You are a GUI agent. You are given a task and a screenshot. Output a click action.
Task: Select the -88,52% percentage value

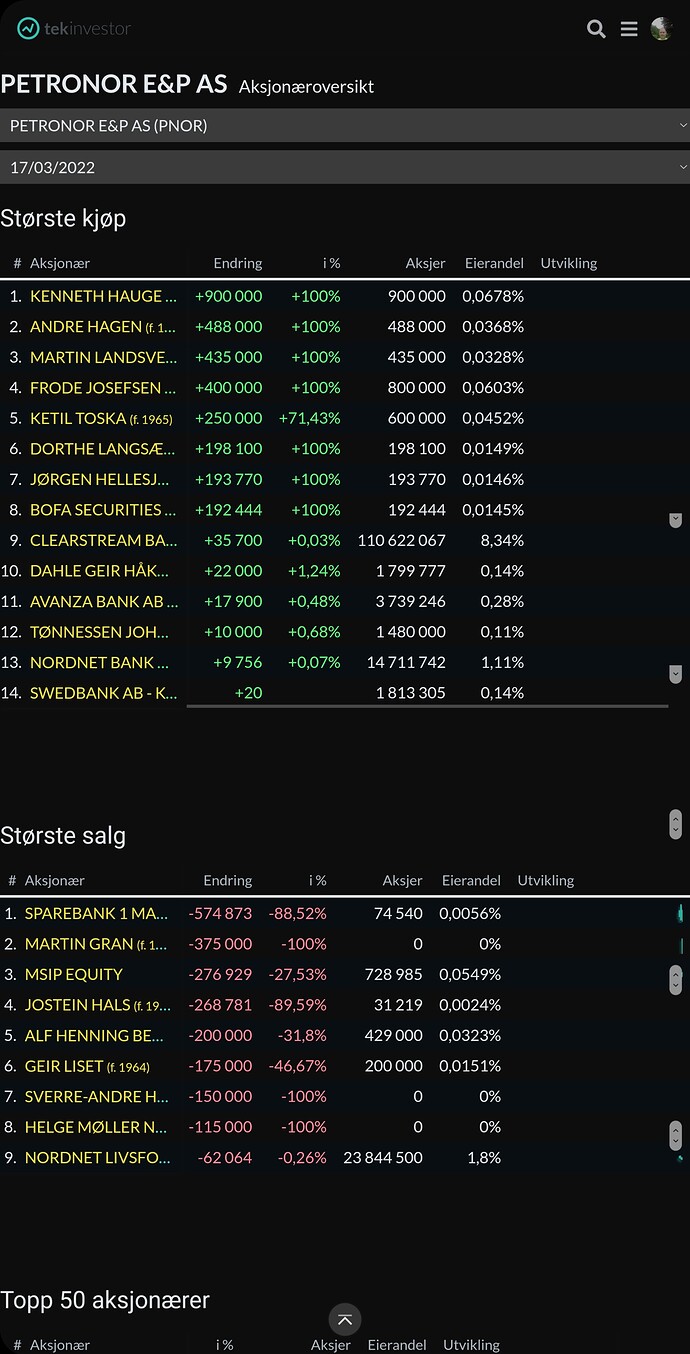297,913
